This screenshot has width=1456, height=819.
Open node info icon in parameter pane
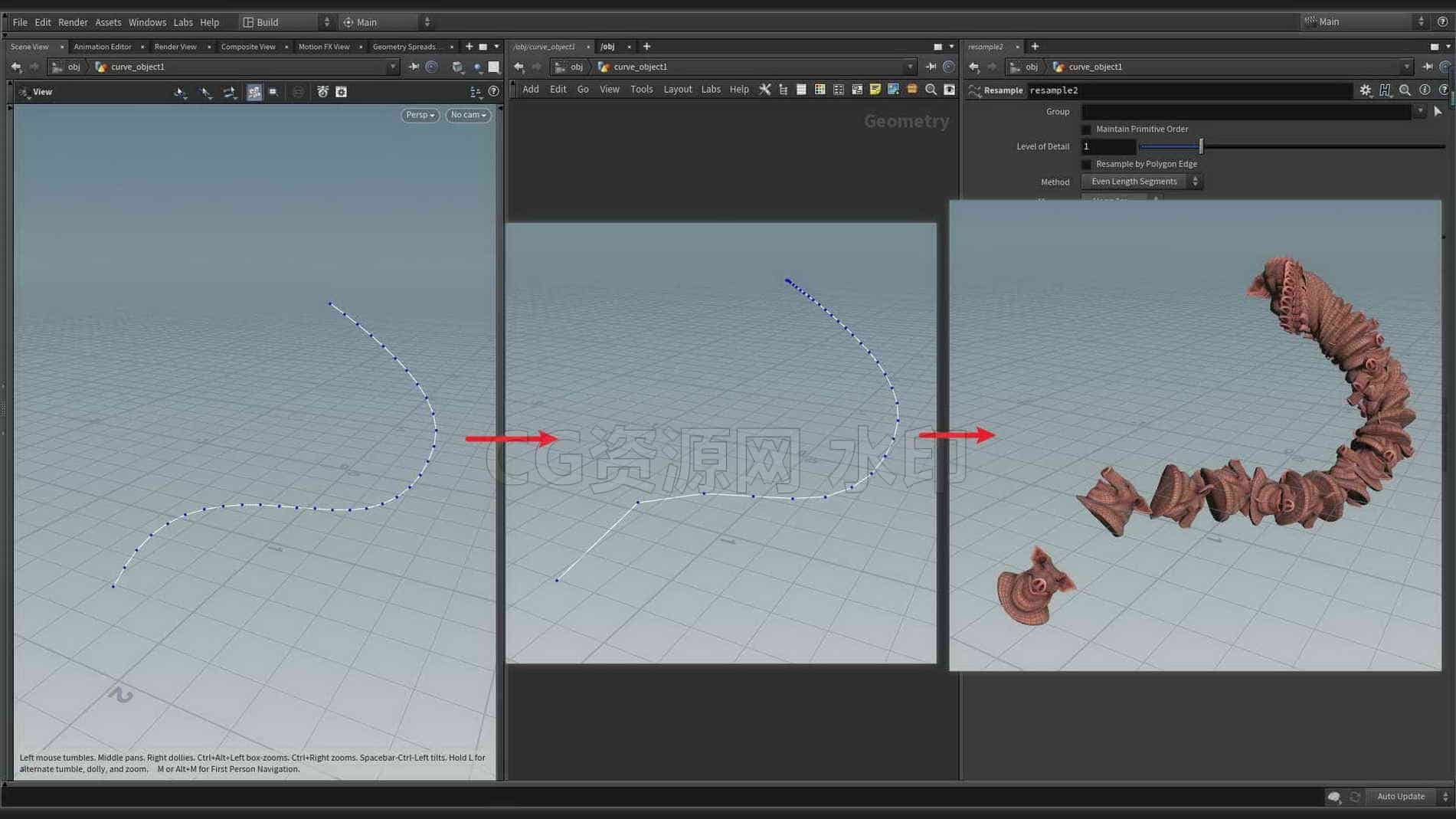pos(1425,90)
